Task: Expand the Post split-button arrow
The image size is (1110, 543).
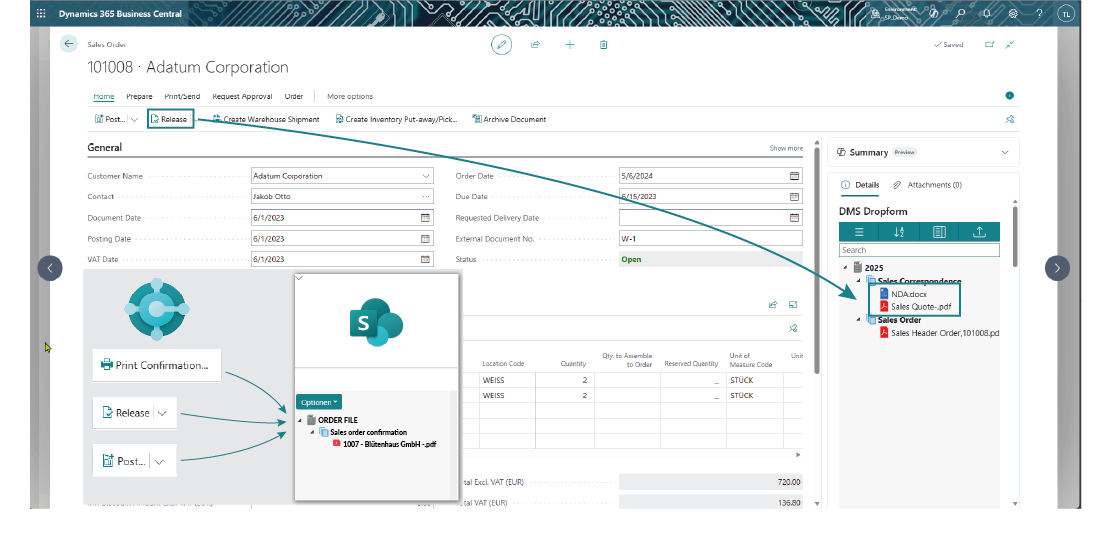Action: [x=134, y=119]
